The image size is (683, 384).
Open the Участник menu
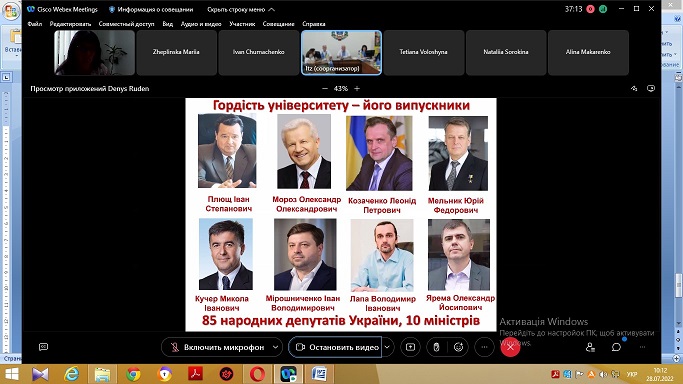click(x=242, y=24)
